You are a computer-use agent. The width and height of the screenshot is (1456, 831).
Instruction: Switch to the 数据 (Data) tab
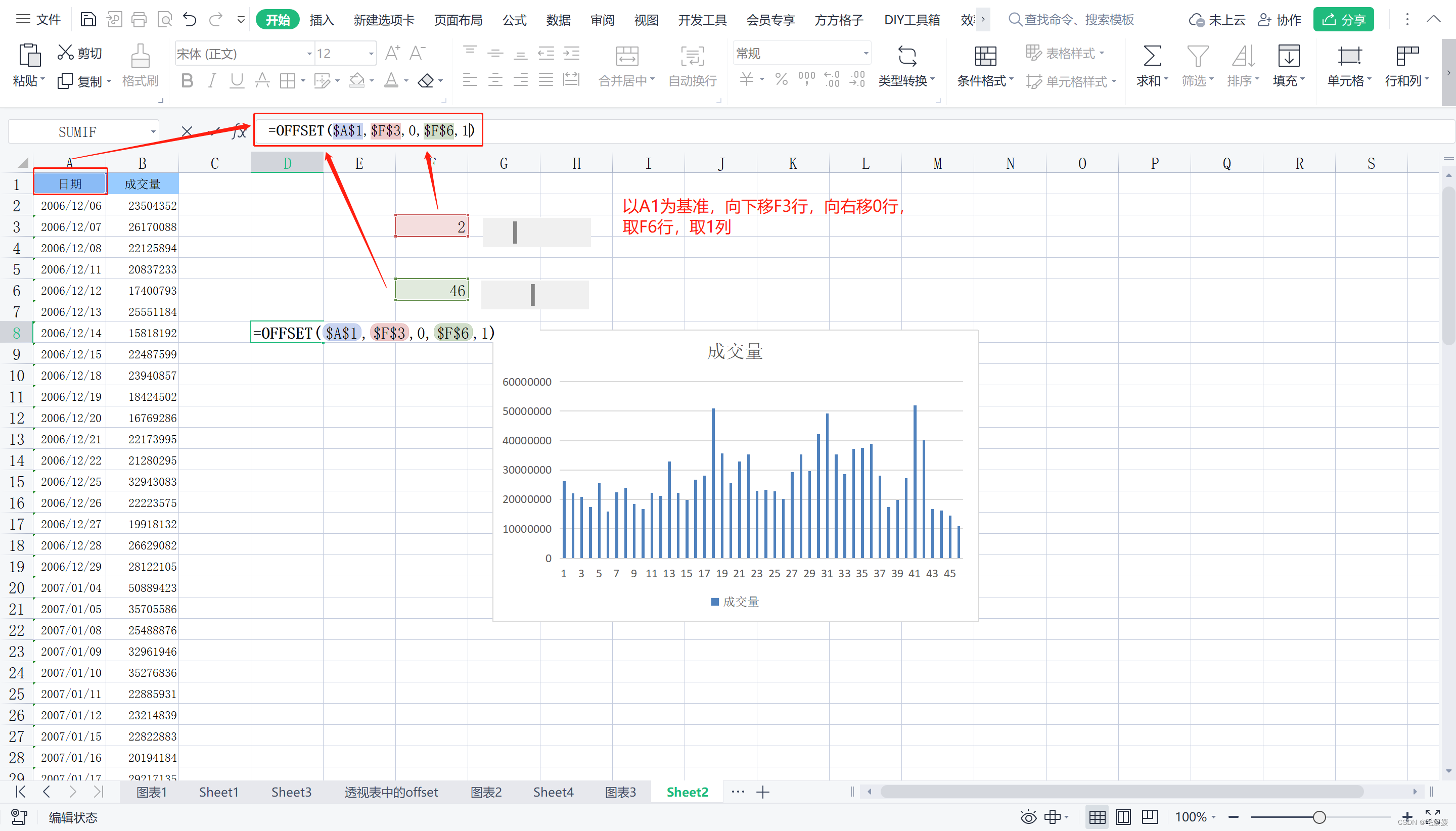click(558, 20)
